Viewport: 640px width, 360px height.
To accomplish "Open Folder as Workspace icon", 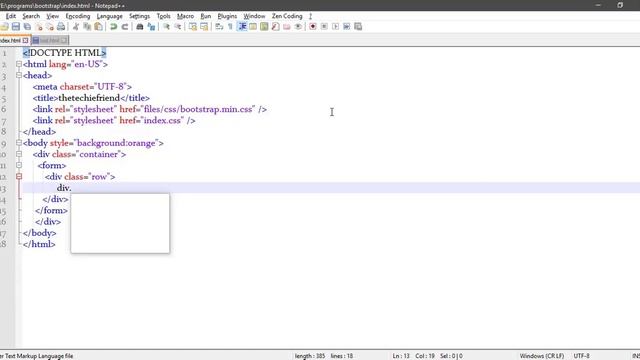I will point(287,27).
